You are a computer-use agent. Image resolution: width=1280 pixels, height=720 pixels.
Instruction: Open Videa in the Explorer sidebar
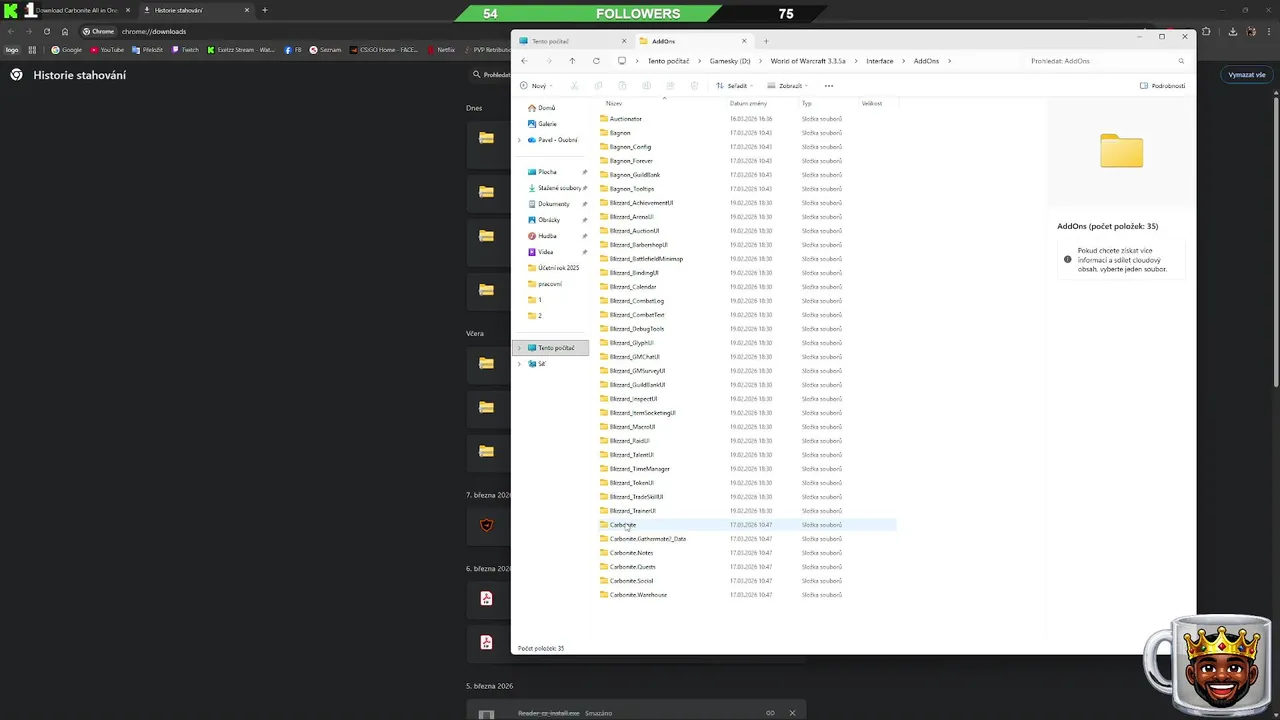[x=545, y=251]
